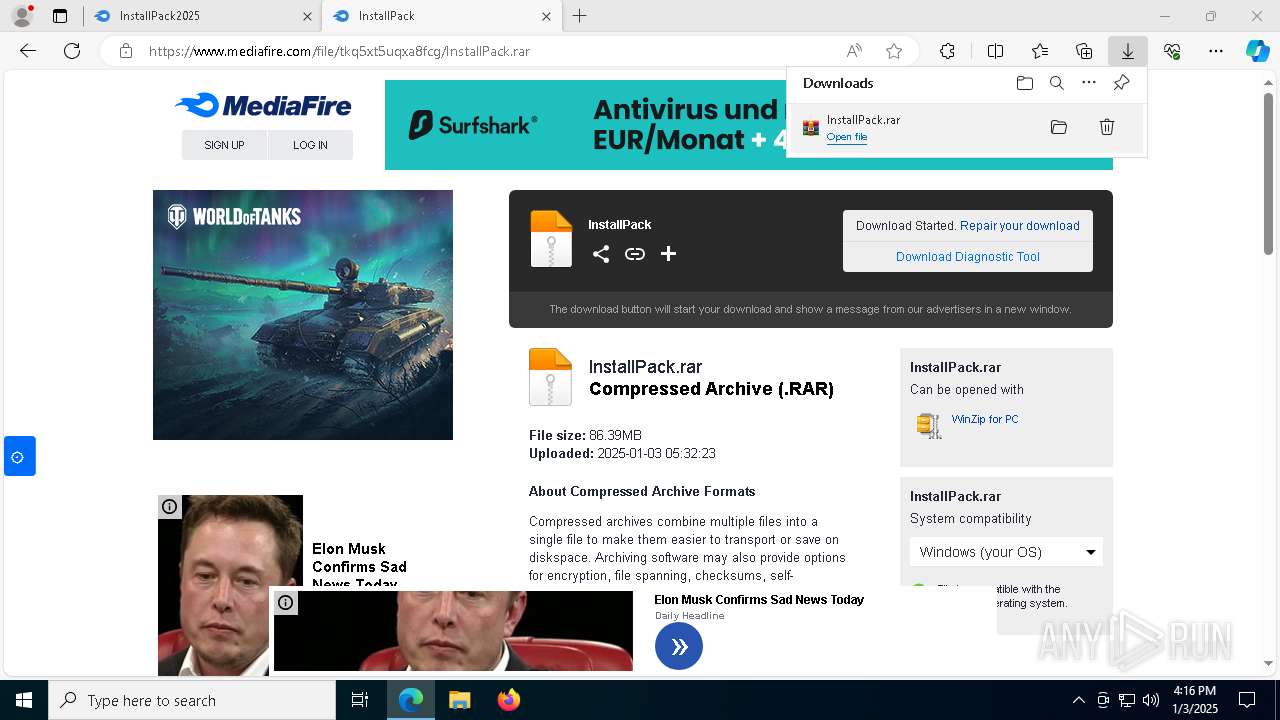Click the SIGN UP button

tap(224, 145)
